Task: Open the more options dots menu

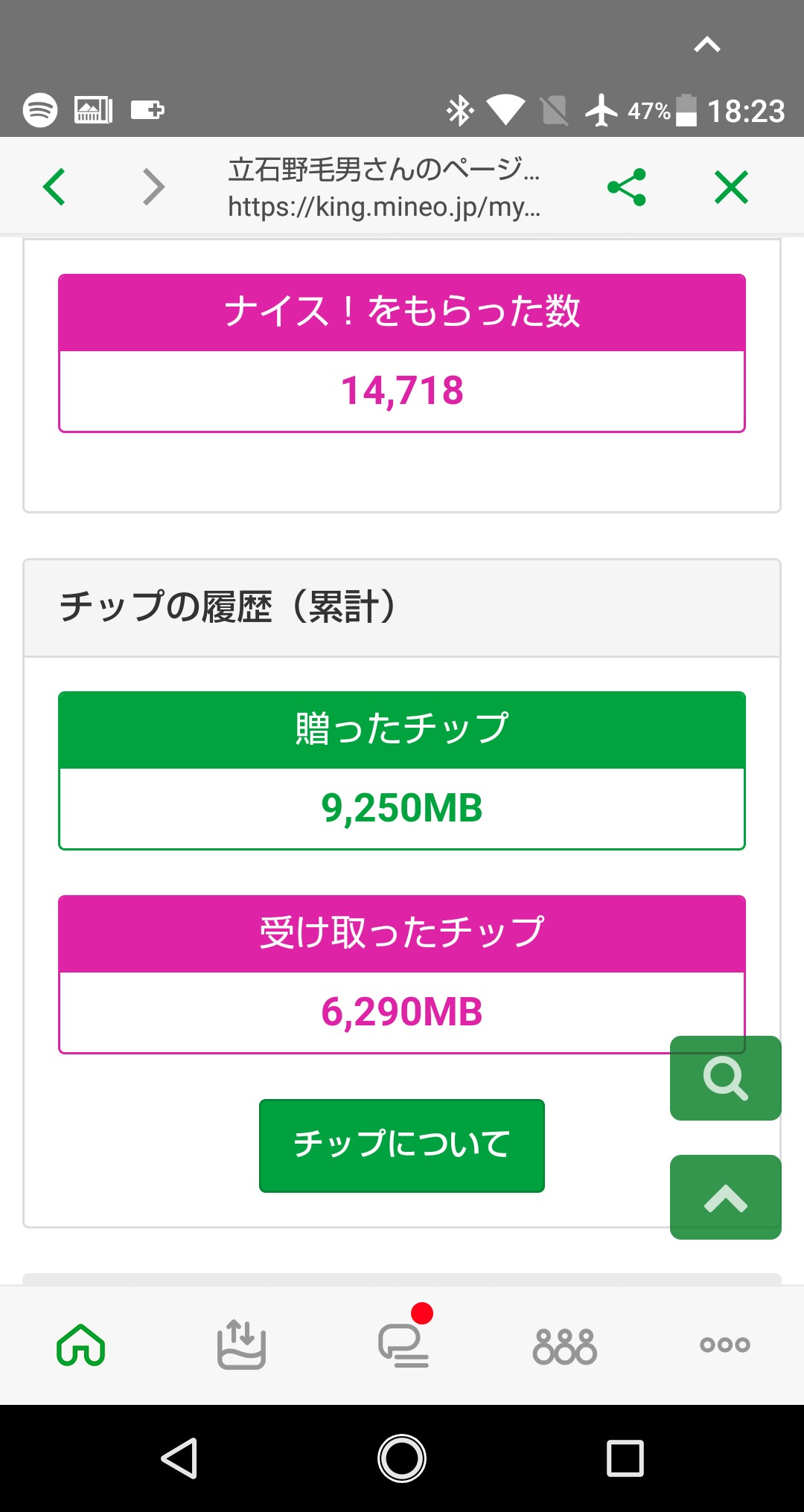Action: (724, 1345)
